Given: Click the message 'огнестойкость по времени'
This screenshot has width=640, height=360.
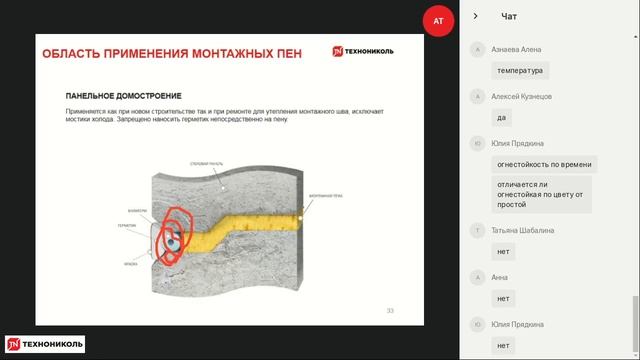Looking at the screenshot, I should coord(544,164).
